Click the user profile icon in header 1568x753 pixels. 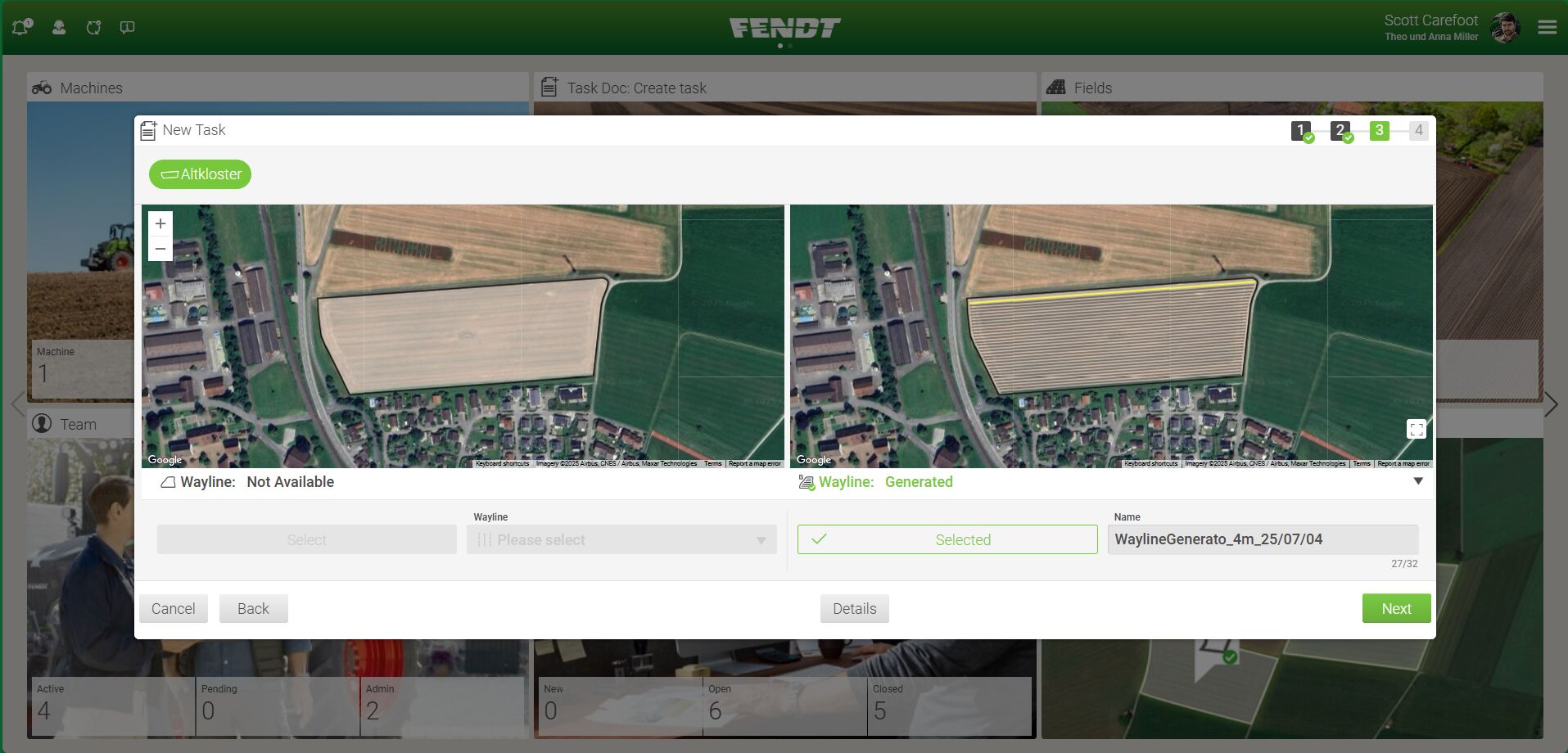pos(59,27)
